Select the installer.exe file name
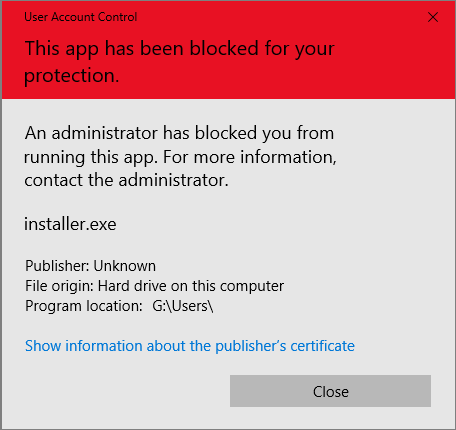This screenshot has height=430, width=456. [70, 224]
